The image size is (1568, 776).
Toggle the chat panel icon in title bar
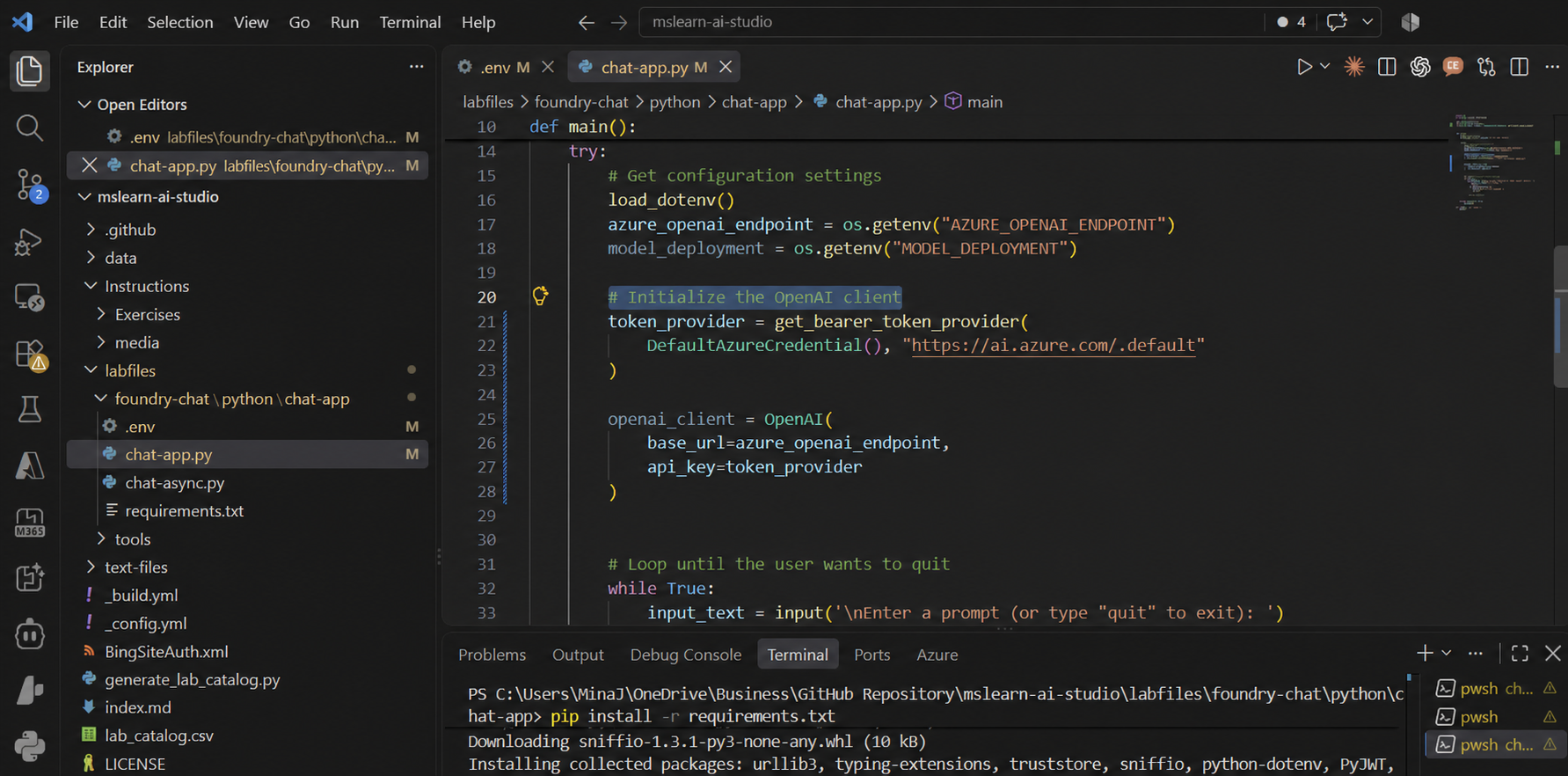[1337, 22]
